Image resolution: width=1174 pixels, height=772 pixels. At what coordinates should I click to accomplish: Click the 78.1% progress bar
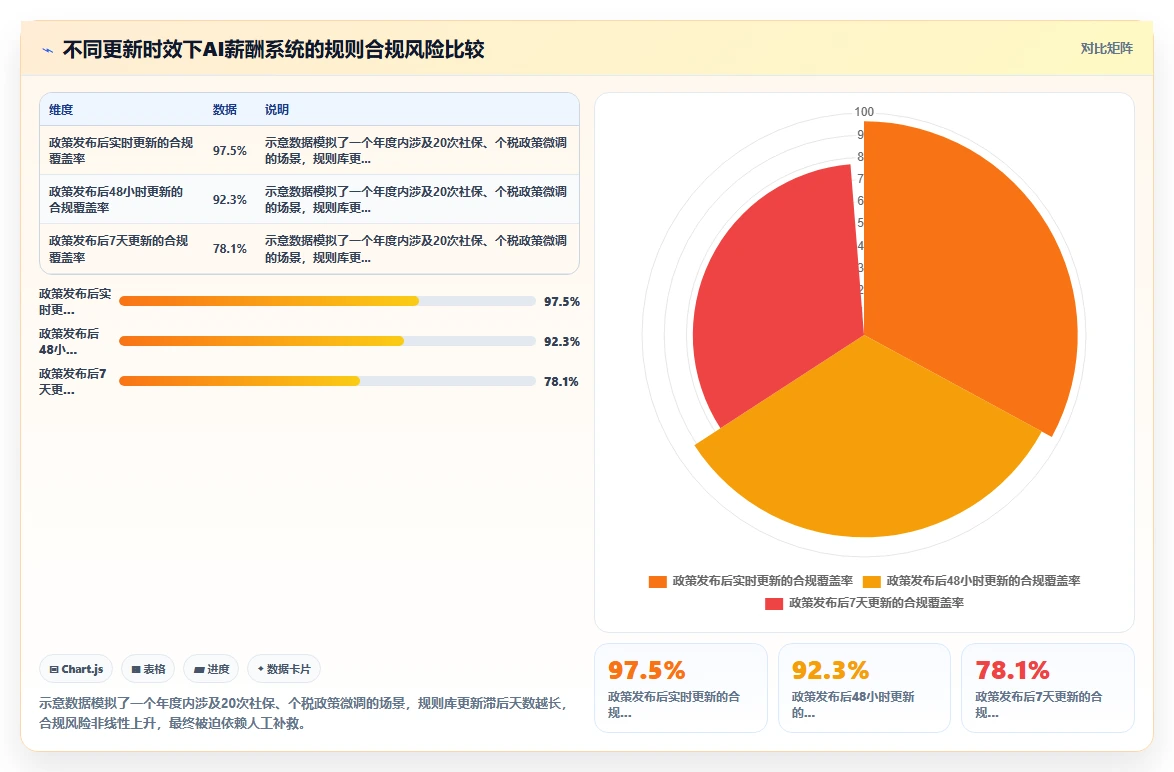click(x=327, y=381)
